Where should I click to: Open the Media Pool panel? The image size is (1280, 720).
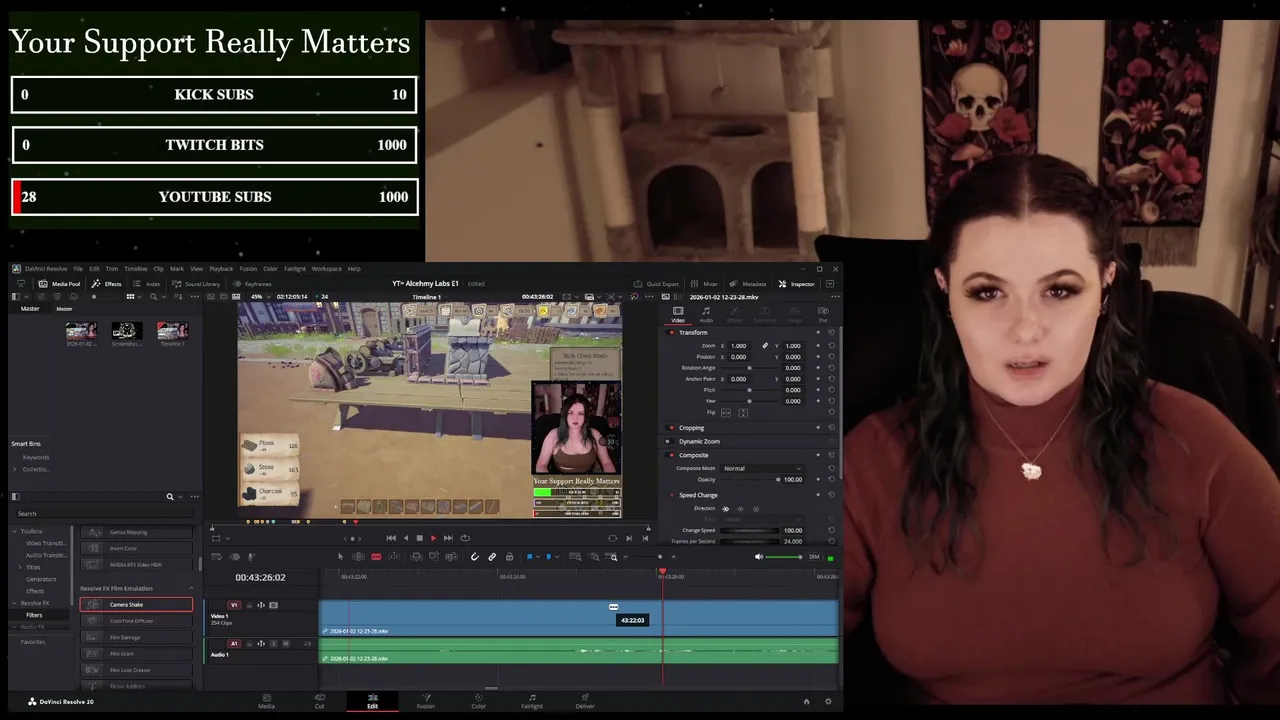click(59, 284)
